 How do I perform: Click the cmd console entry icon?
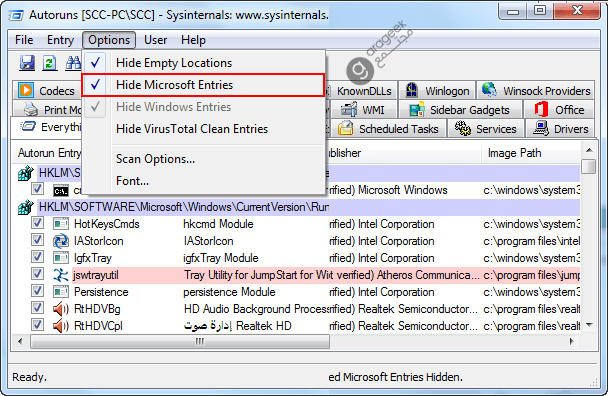pos(60,190)
